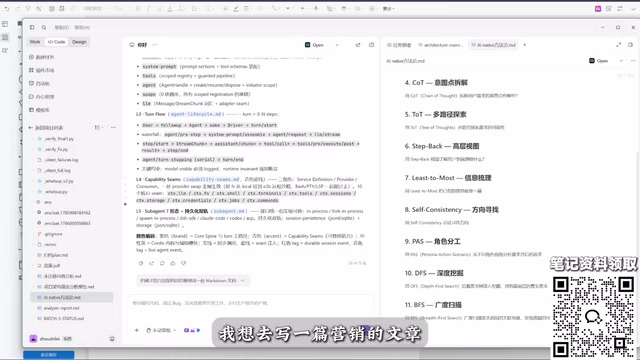Click the first sidebar item under Work tab
The height and width of the screenshot is (360, 640).
[x=42, y=57]
